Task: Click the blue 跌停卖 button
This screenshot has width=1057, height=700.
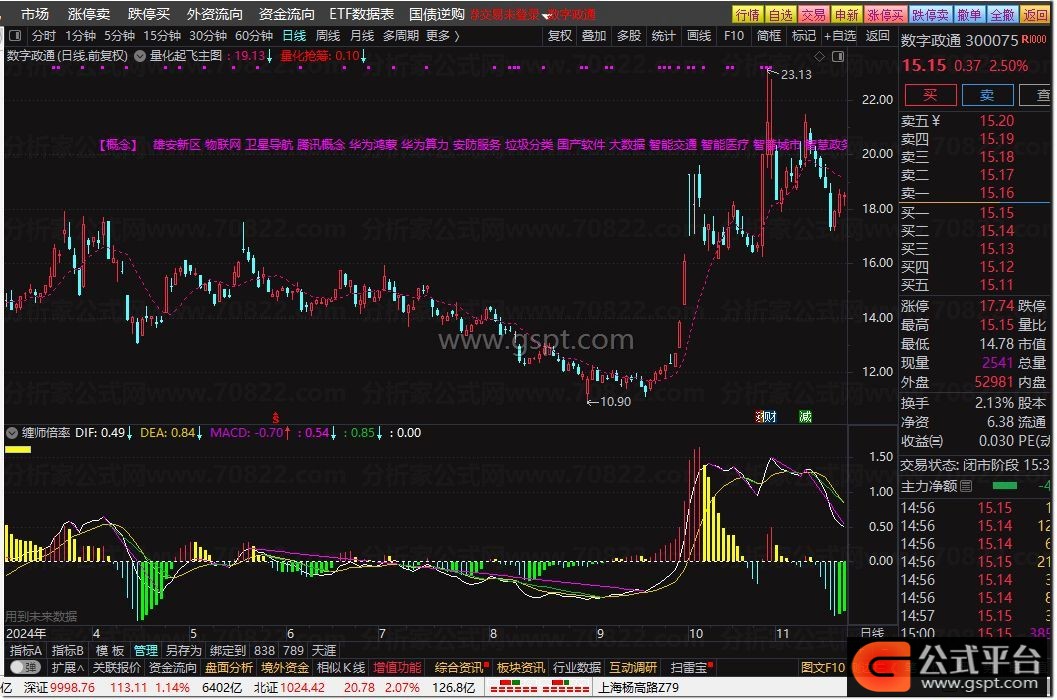Action: (x=930, y=15)
